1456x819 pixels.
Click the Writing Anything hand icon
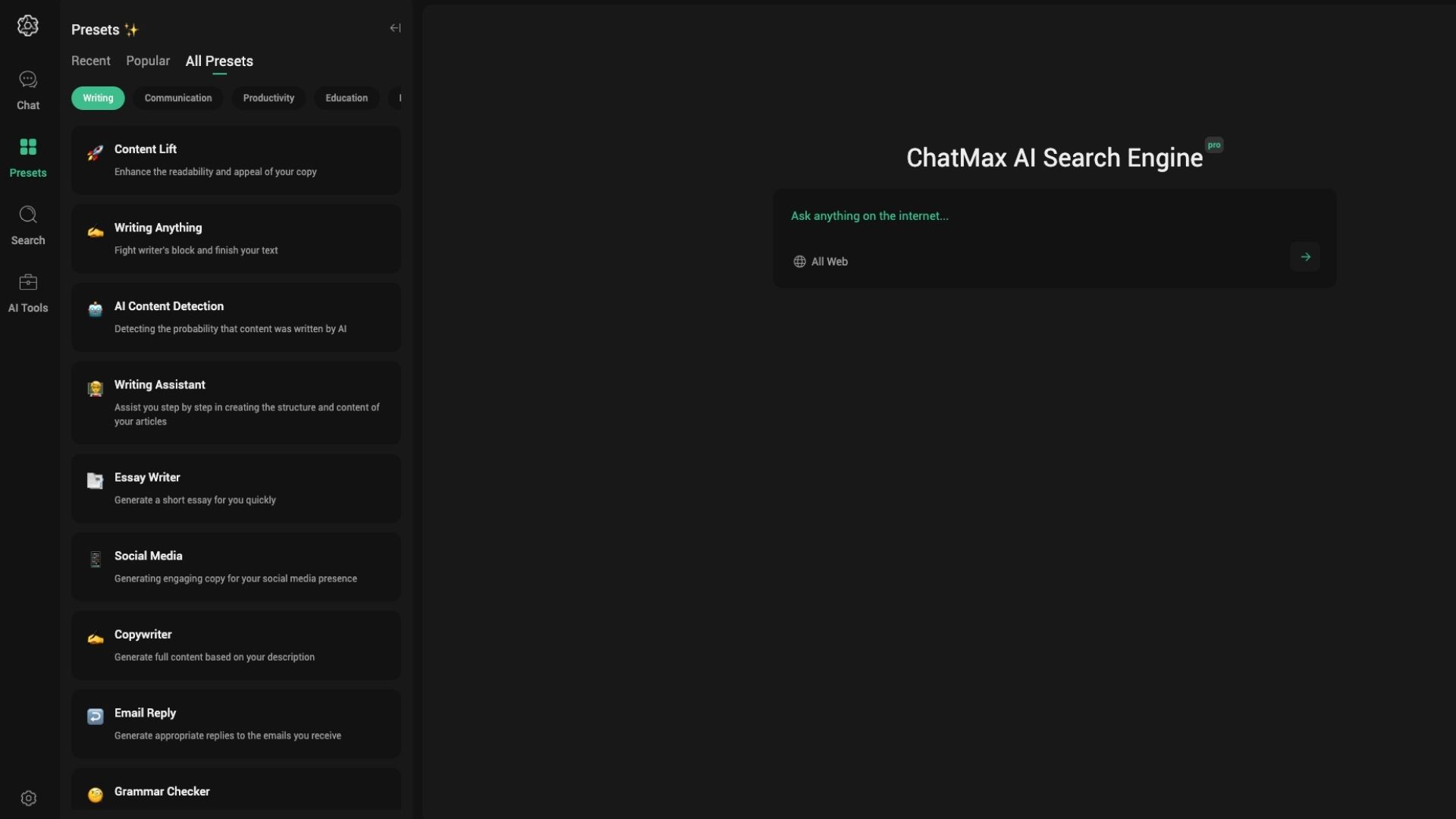95,232
